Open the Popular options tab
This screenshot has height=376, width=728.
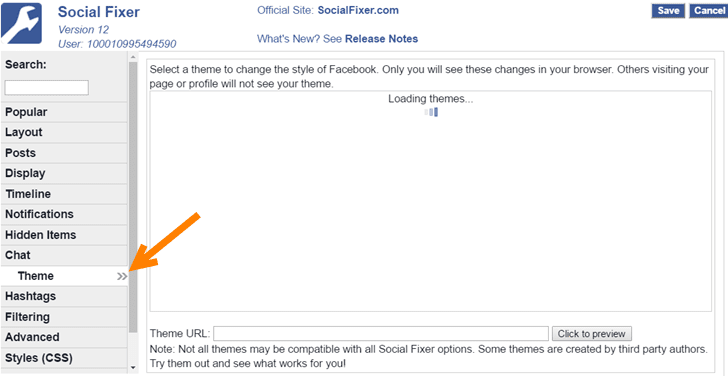[64, 112]
